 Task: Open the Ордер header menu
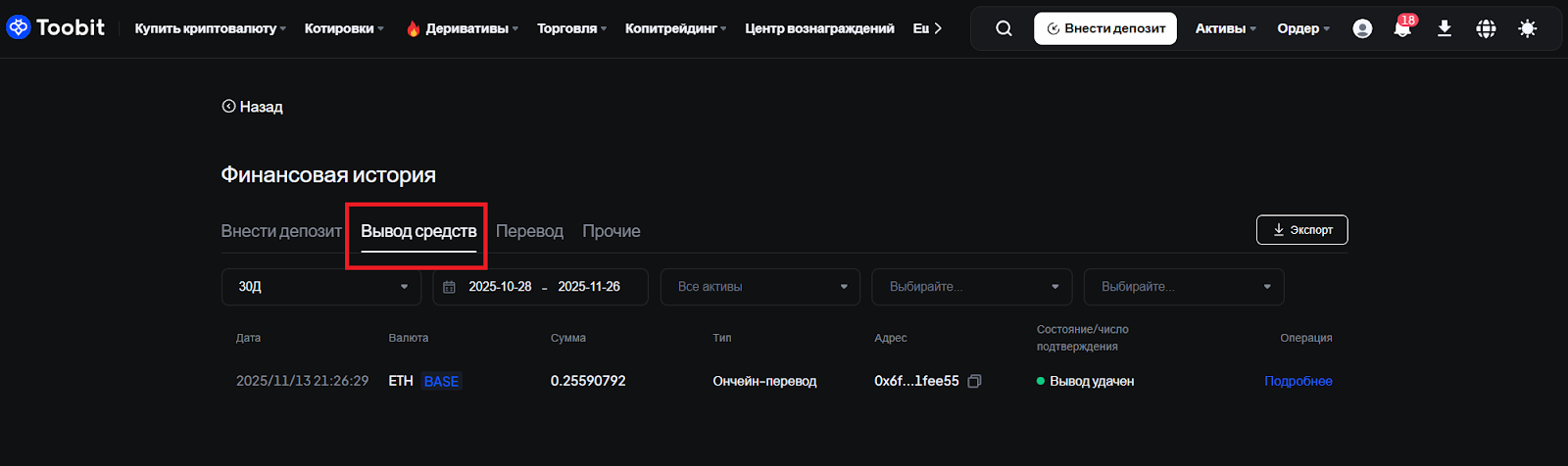pyautogui.click(x=1303, y=28)
